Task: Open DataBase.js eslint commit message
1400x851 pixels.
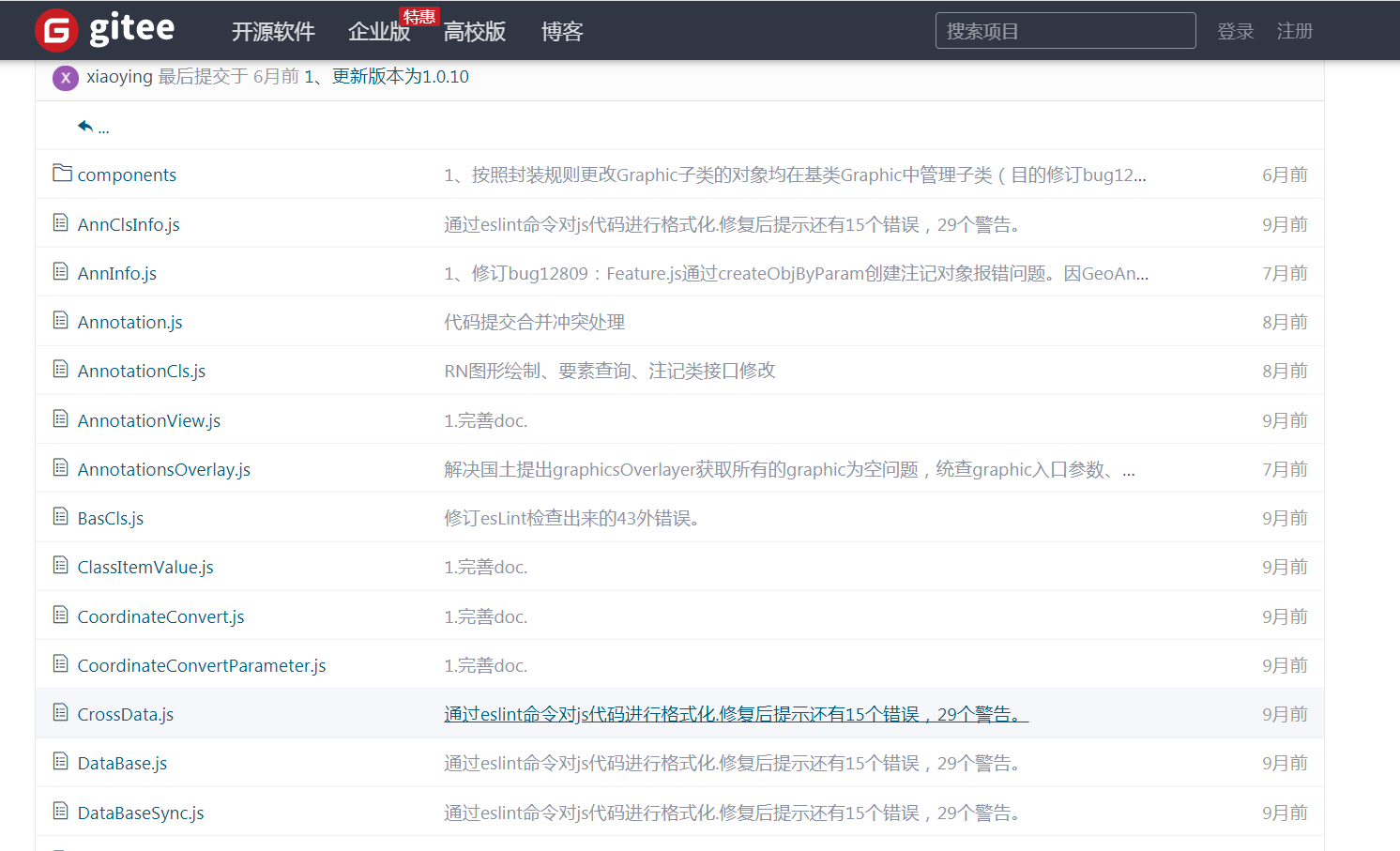Action: 734,764
